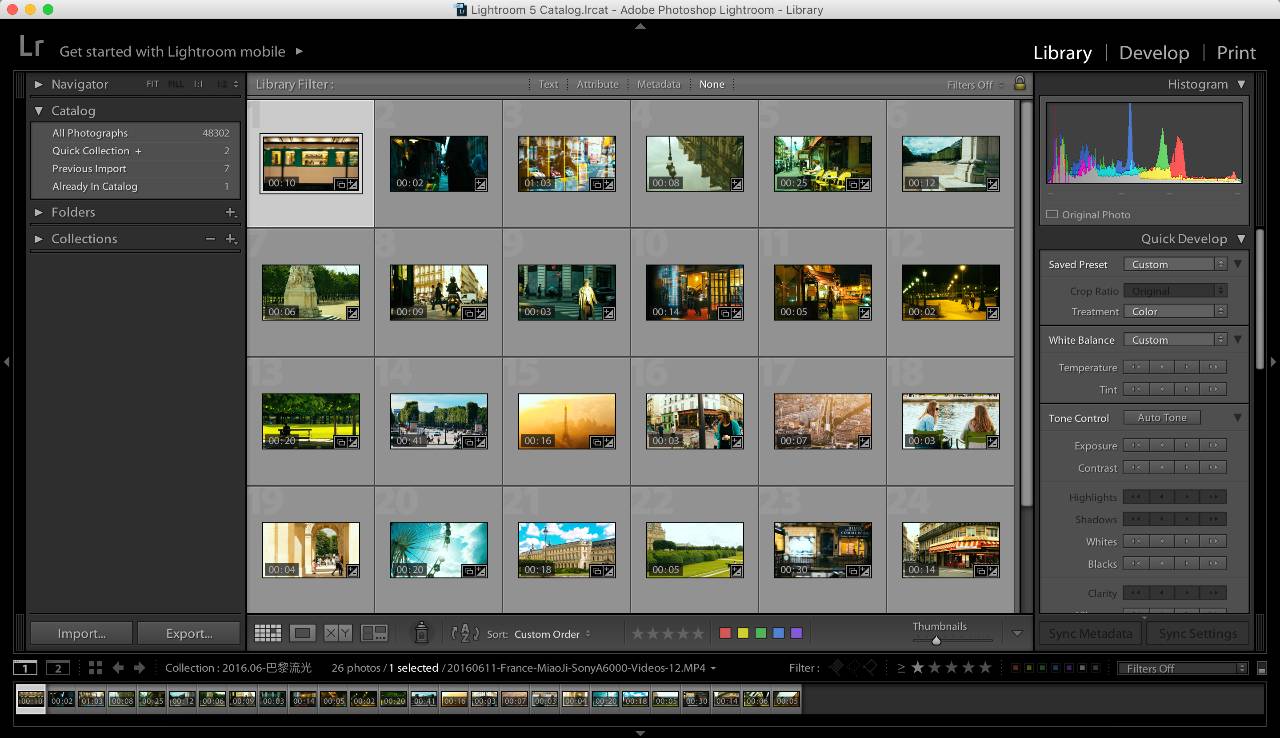The image size is (1280, 738).
Task: Add new collection with plus icon
Action: (230, 239)
